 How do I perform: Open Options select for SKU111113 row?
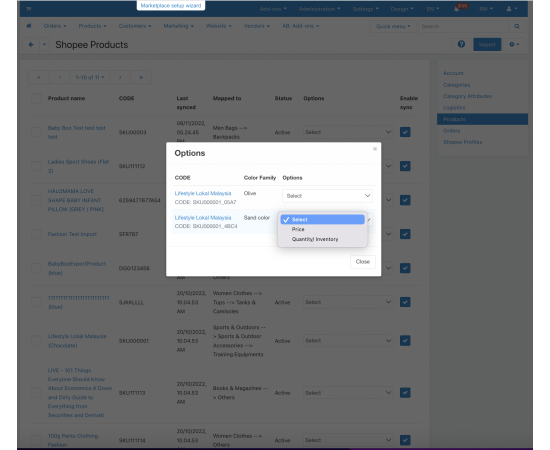pos(348,393)
